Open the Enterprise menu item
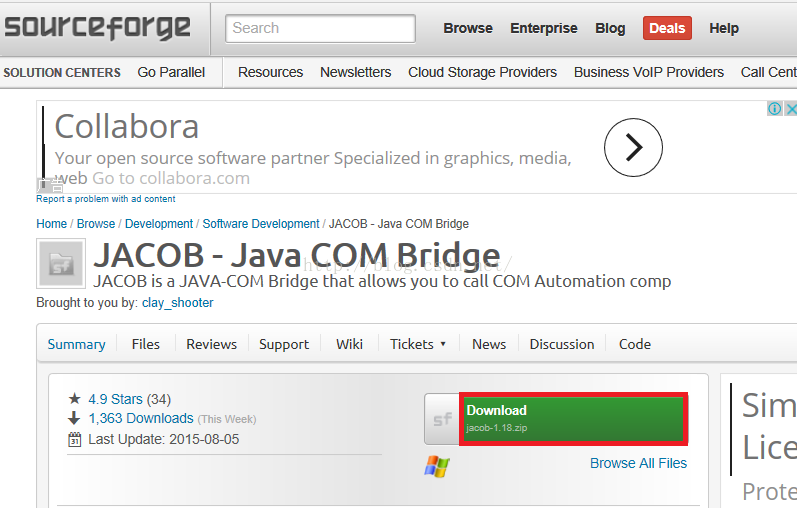This screenshot has width=797, height=508. pos(543,28)
